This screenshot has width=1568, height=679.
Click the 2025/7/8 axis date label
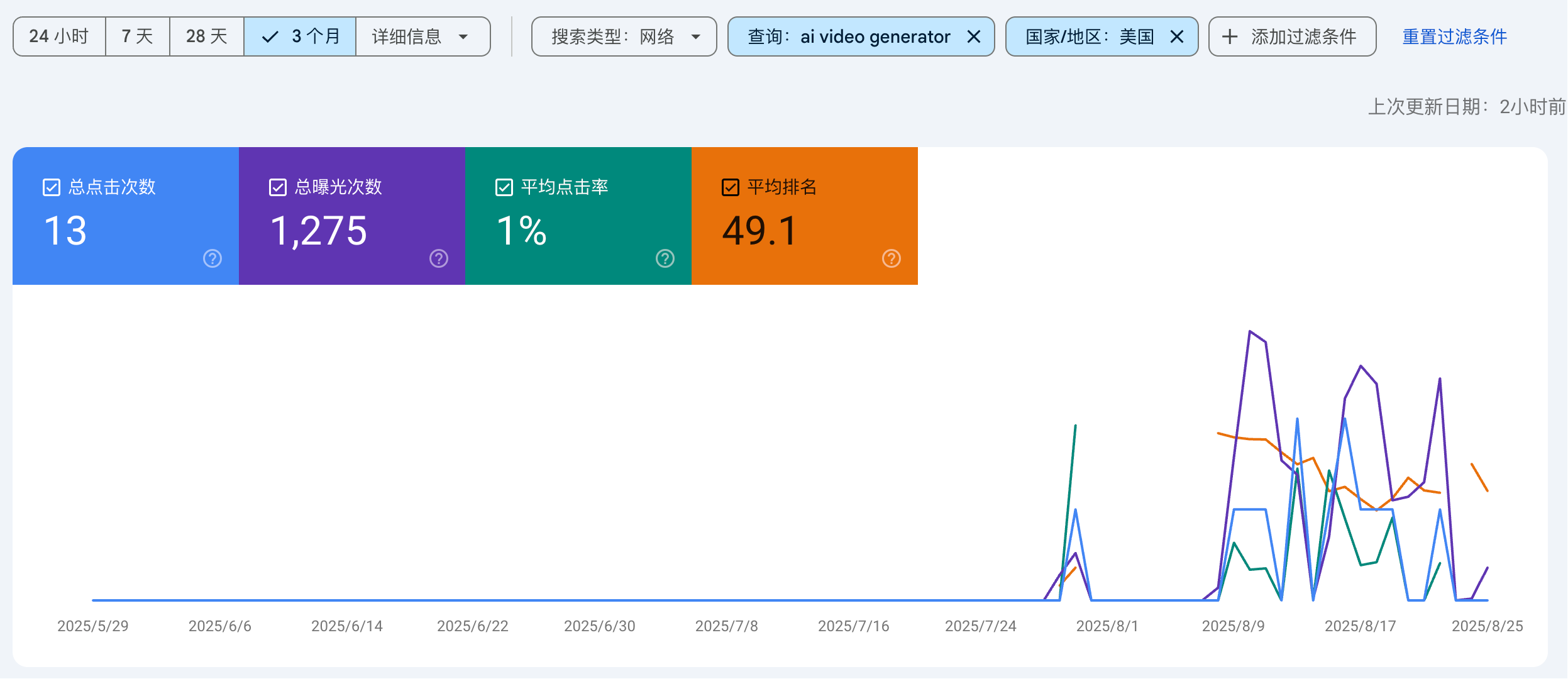point(727,626)
